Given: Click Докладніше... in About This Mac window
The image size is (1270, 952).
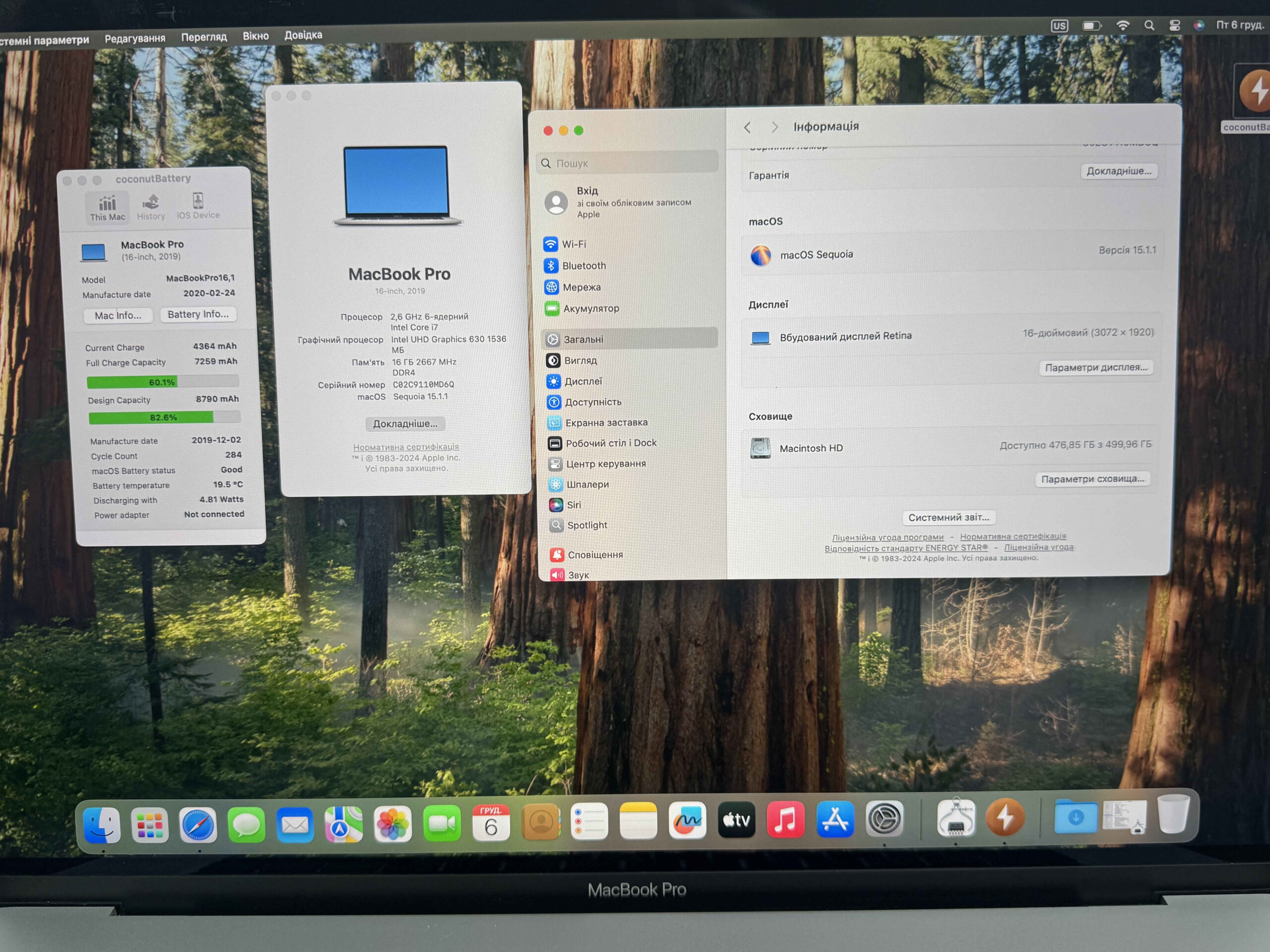Looking at the screenshot, I should click(405, 423).
